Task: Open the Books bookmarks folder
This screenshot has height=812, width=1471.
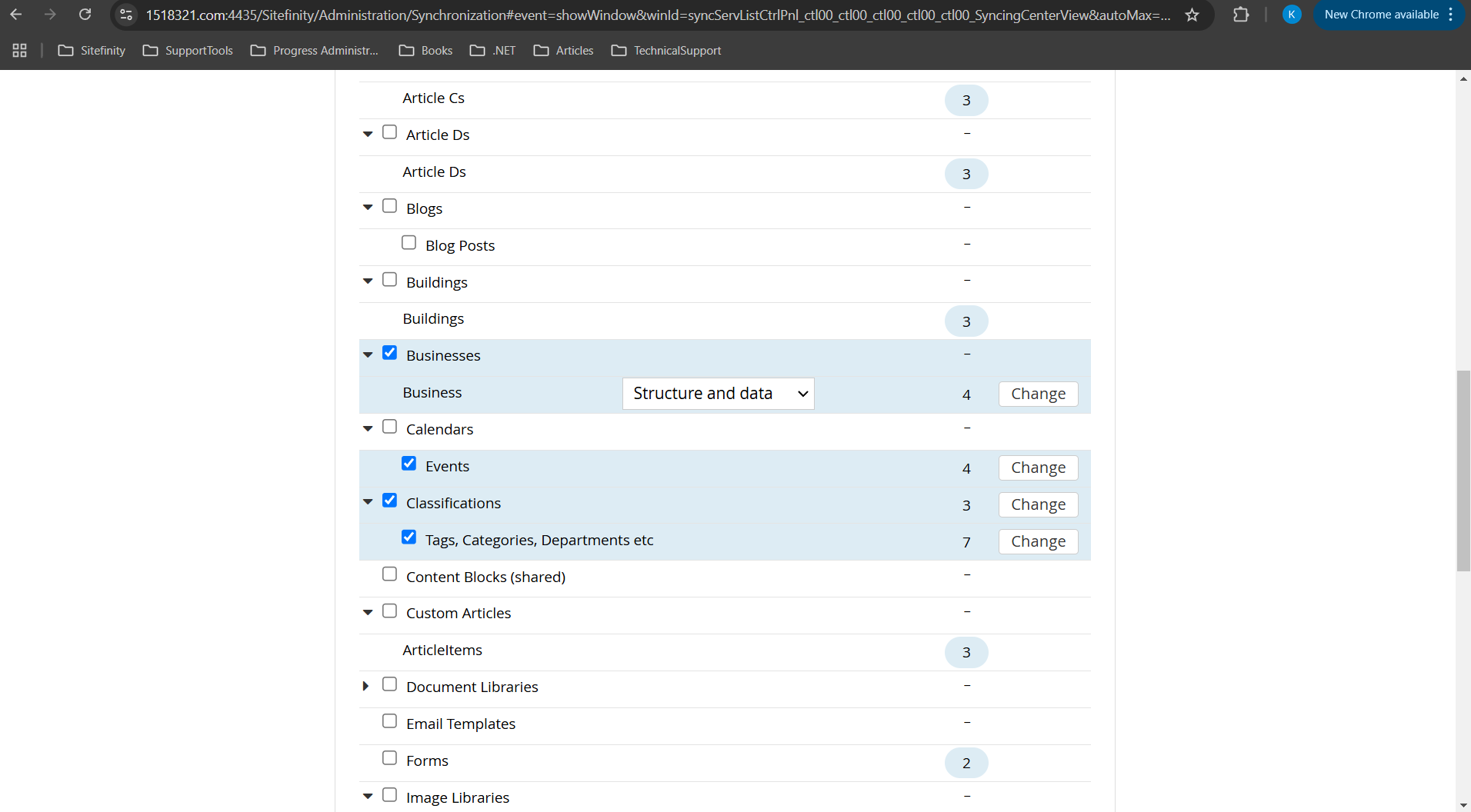Action: 425,51
